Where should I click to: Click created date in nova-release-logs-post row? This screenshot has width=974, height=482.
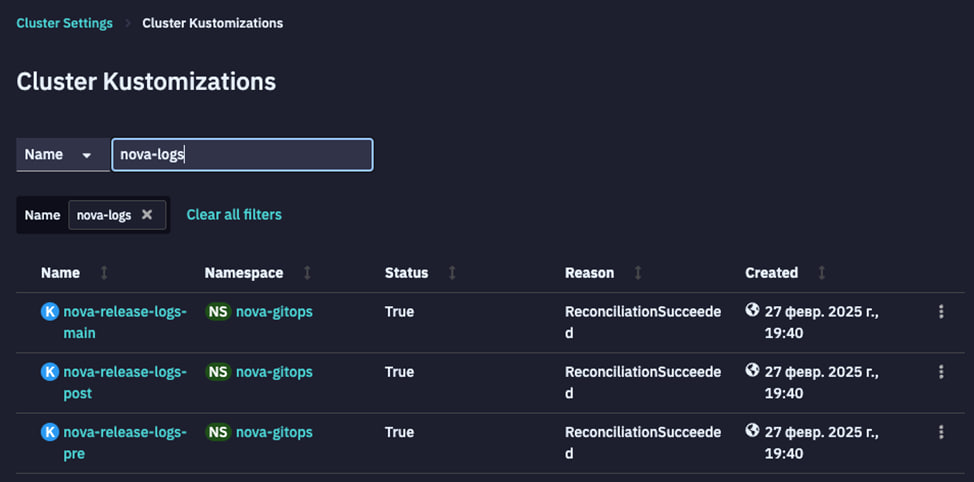pos(822,383)
